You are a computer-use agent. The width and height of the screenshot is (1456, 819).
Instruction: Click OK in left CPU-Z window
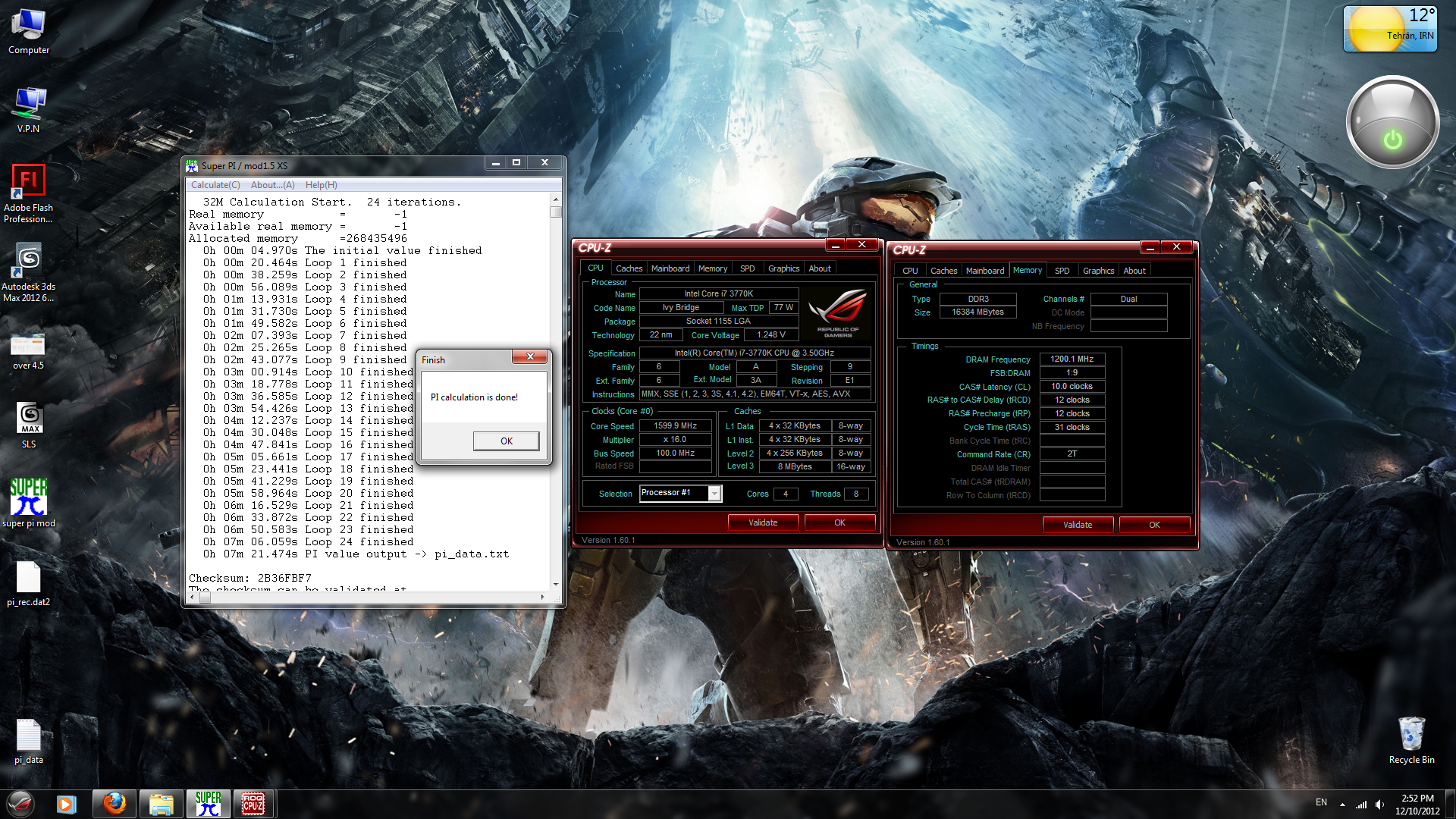click(839, 522)
